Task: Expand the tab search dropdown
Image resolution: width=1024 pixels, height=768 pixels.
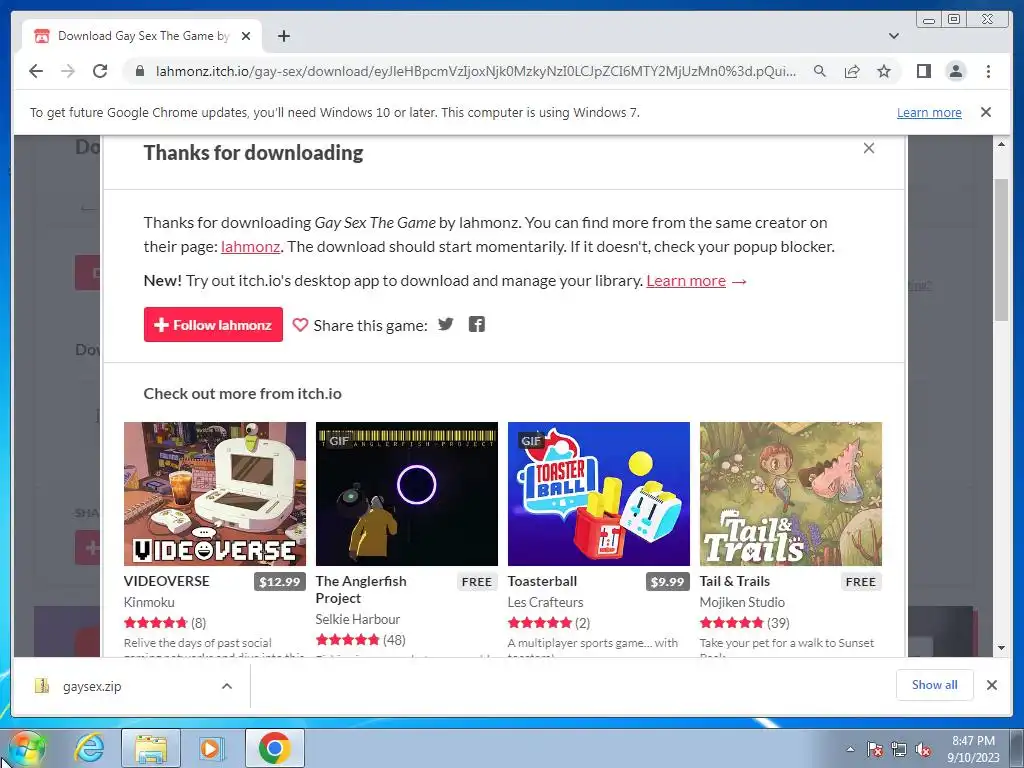Action: pyautogui.click(x=893, y=36)
